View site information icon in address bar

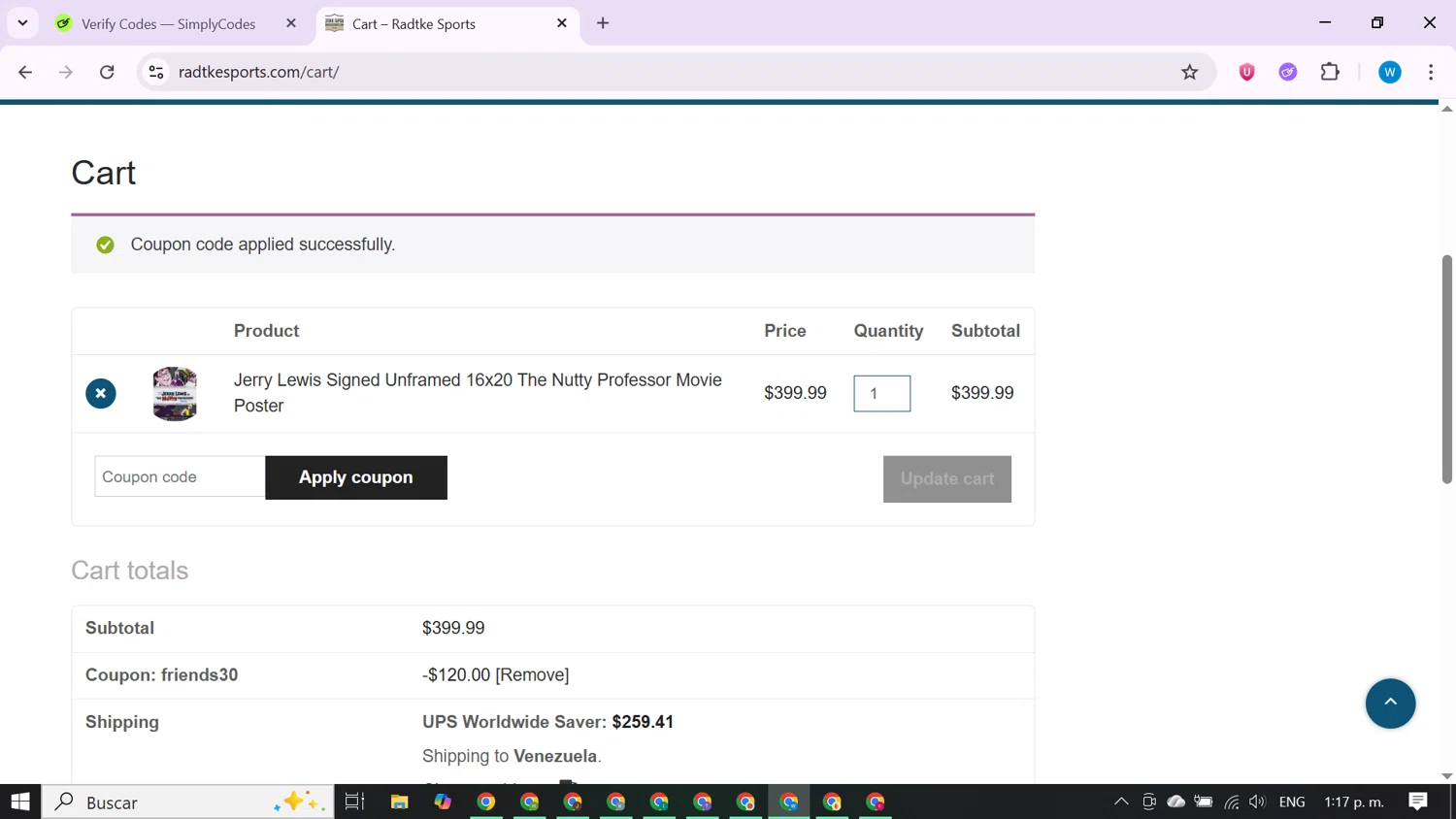click(156, 72)
